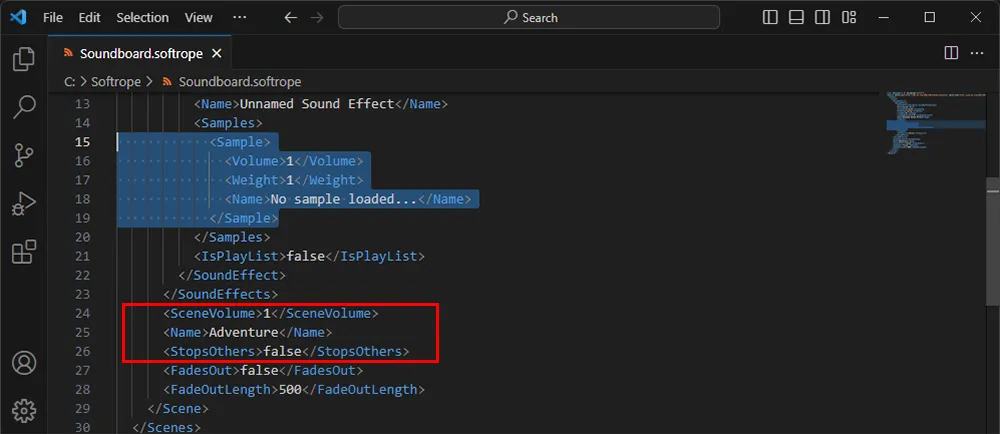Viewport: 1000px width, 434px height.
Task: Click line number 24 in gutter
Action: 82,313
